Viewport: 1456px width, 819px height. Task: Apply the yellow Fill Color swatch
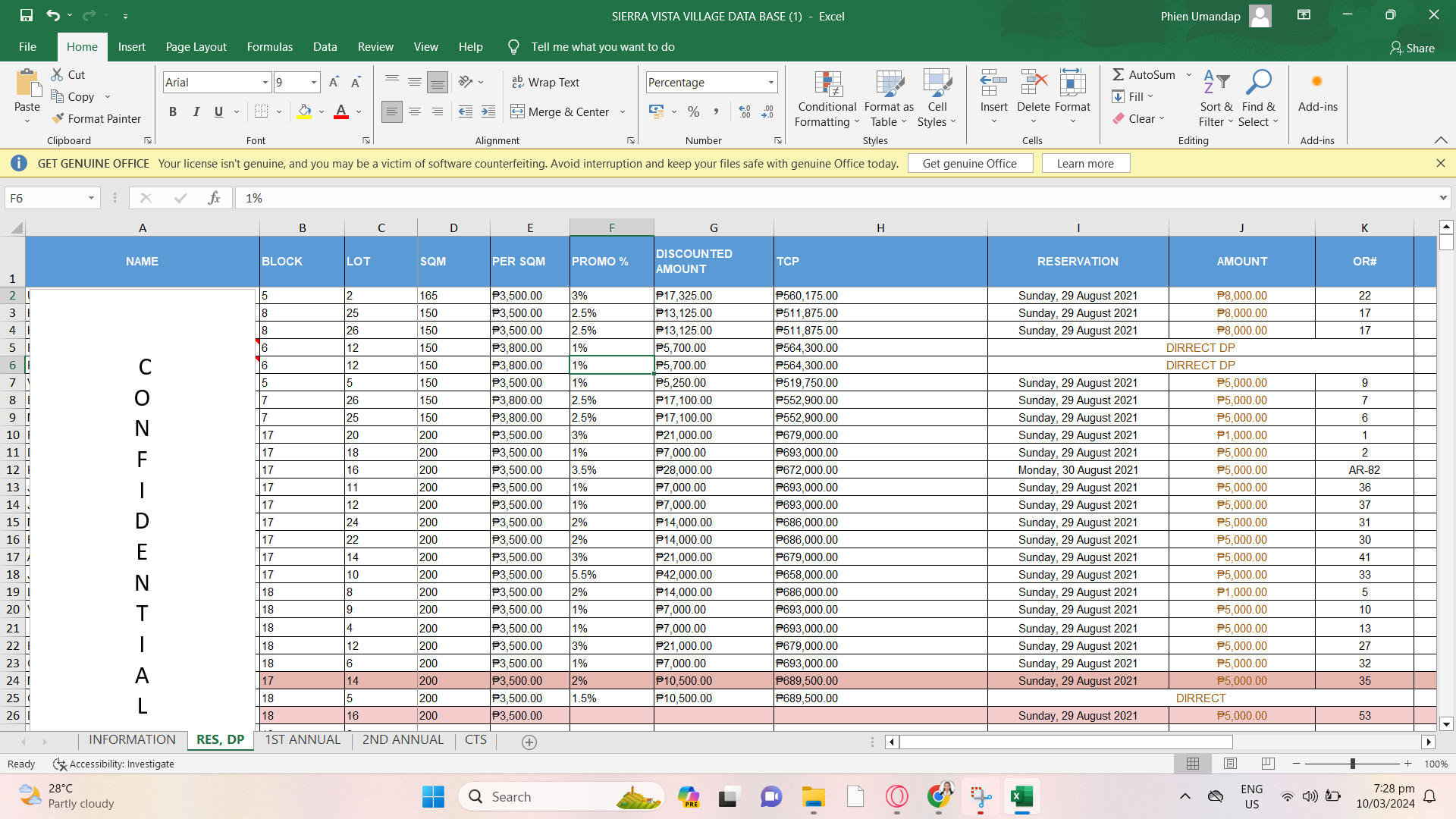coord(305,111)
